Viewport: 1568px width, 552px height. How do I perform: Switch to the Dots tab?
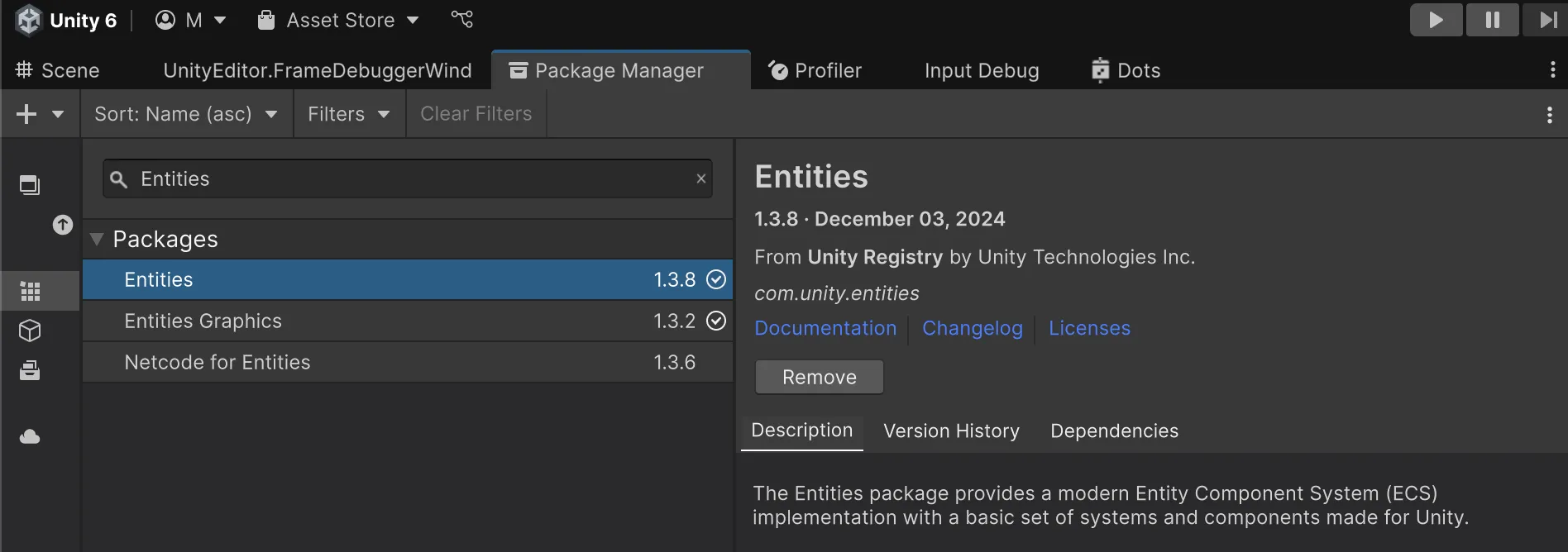pos(1126,70)
